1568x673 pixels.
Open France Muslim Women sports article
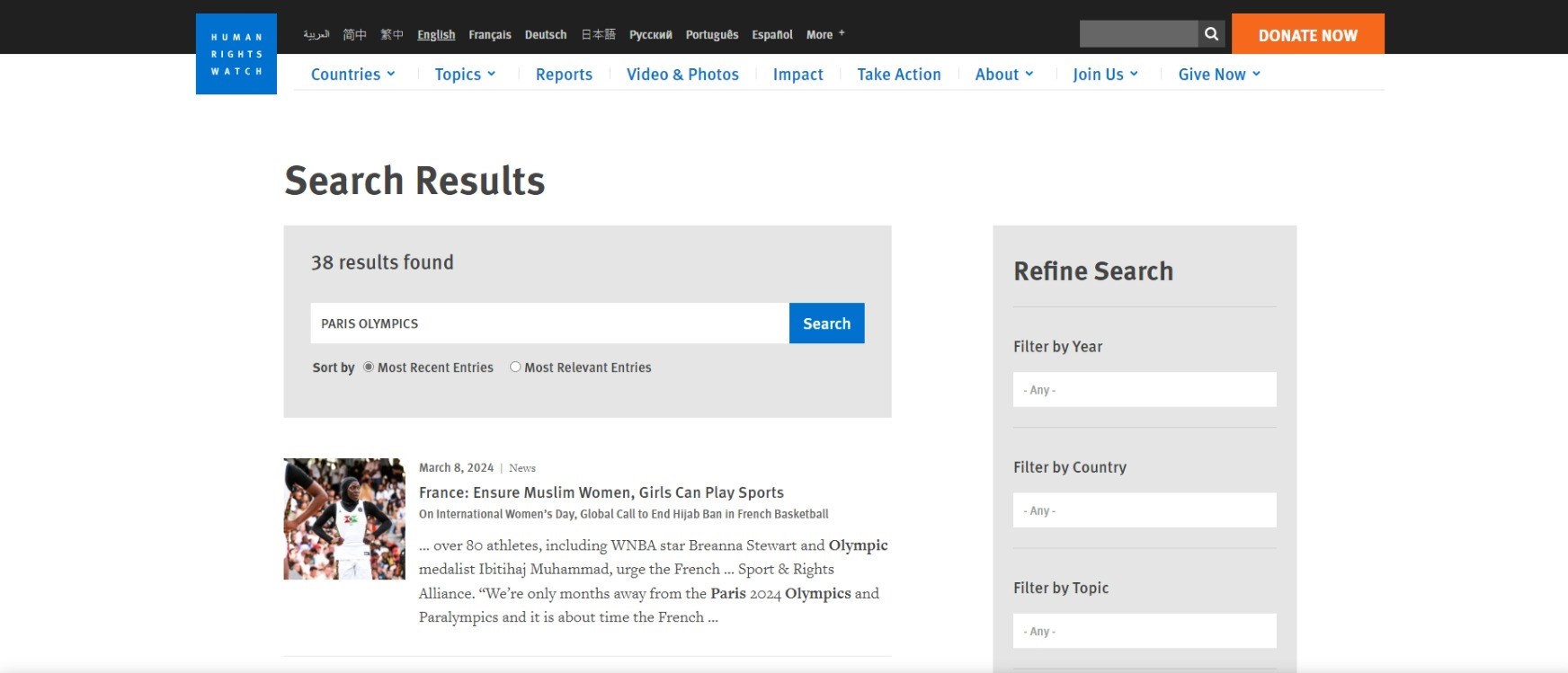[601, 492]
